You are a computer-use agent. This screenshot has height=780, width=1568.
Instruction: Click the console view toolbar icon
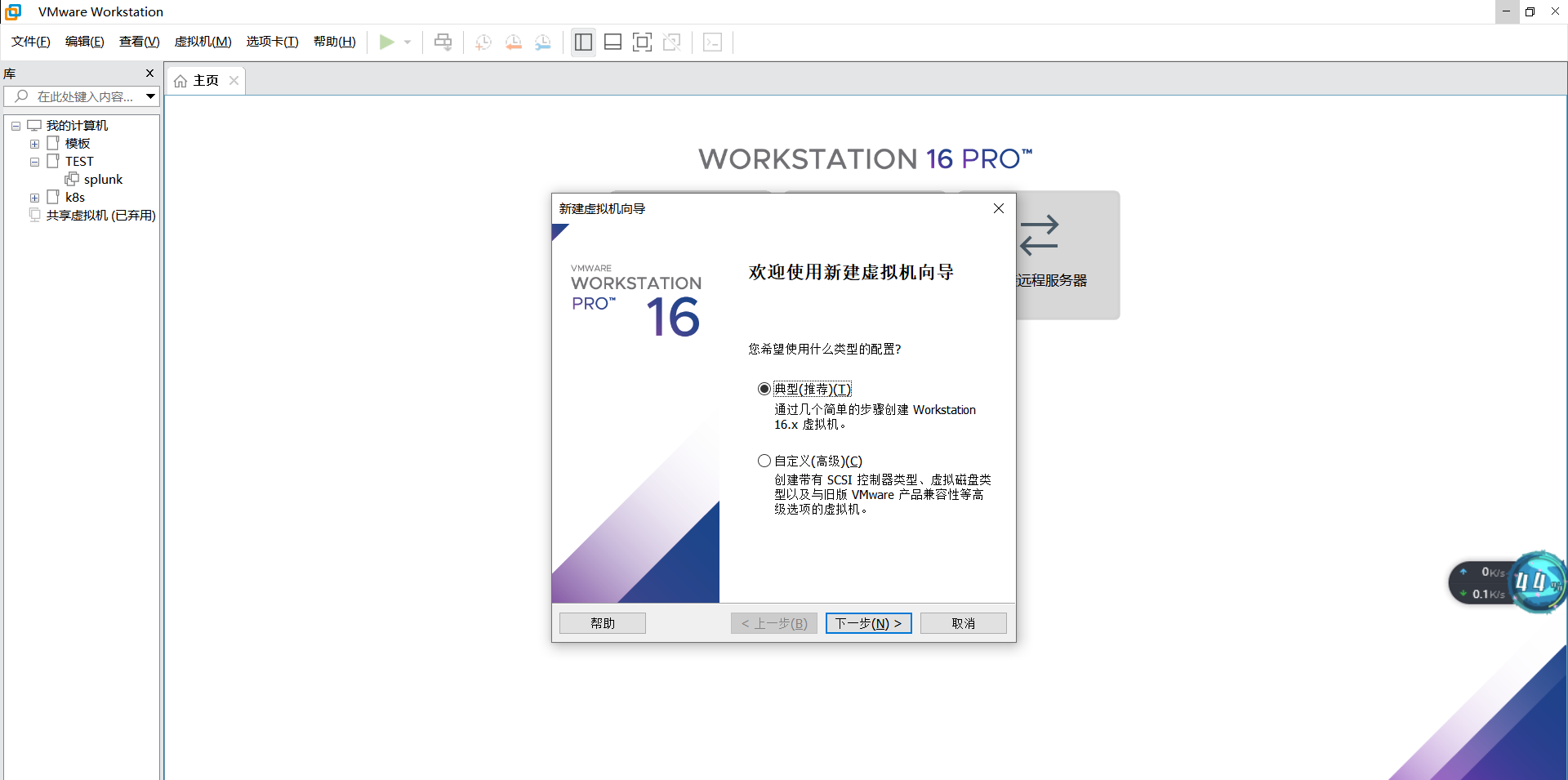[x=712, y=42]
